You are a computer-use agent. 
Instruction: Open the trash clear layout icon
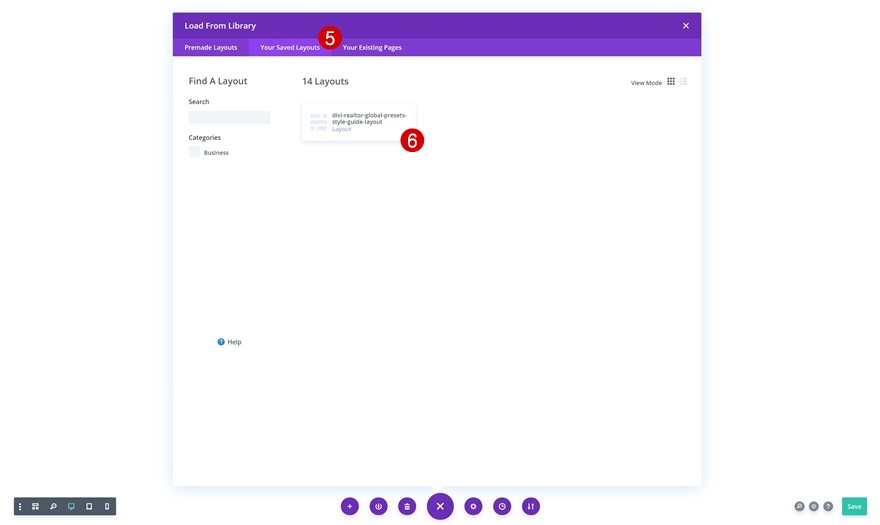pyautogui.click(x=407, y=506)
